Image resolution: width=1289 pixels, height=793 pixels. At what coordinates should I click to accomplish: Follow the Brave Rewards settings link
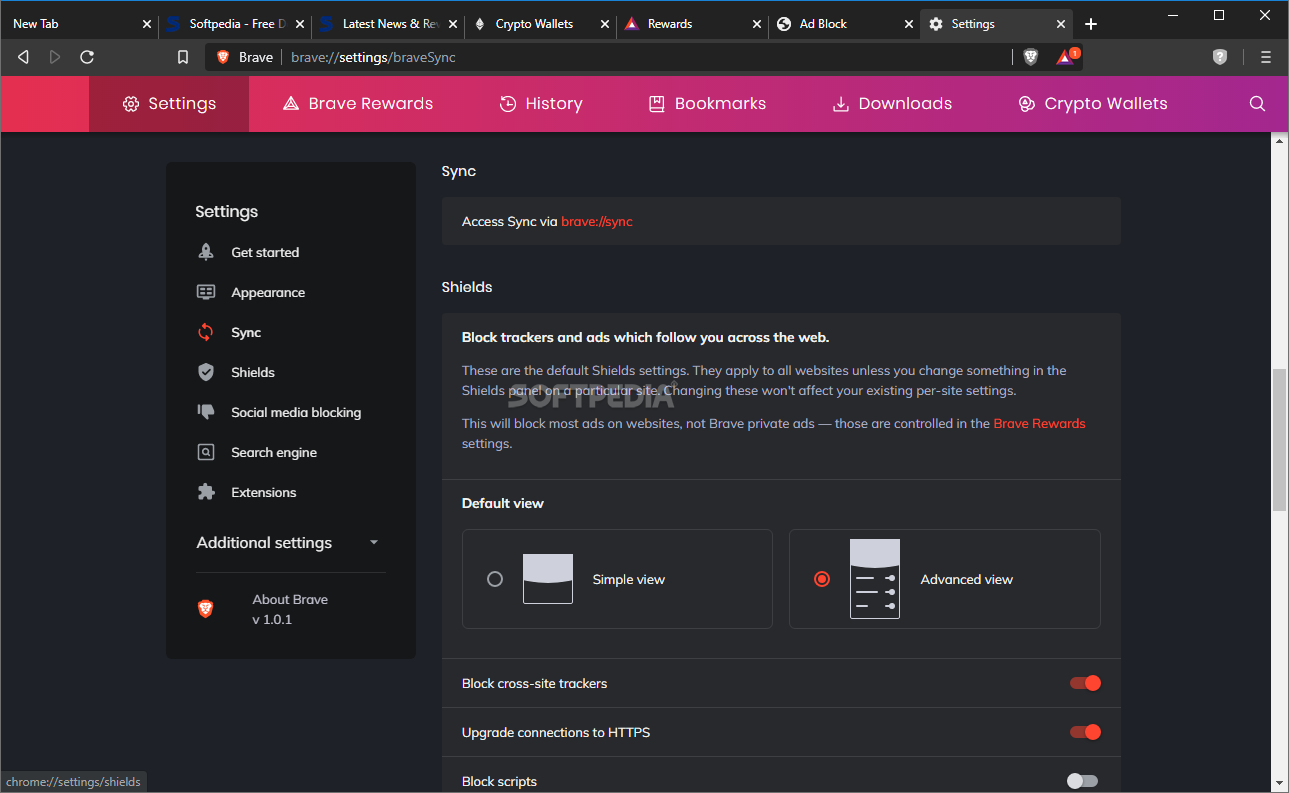coord(1039,423)
